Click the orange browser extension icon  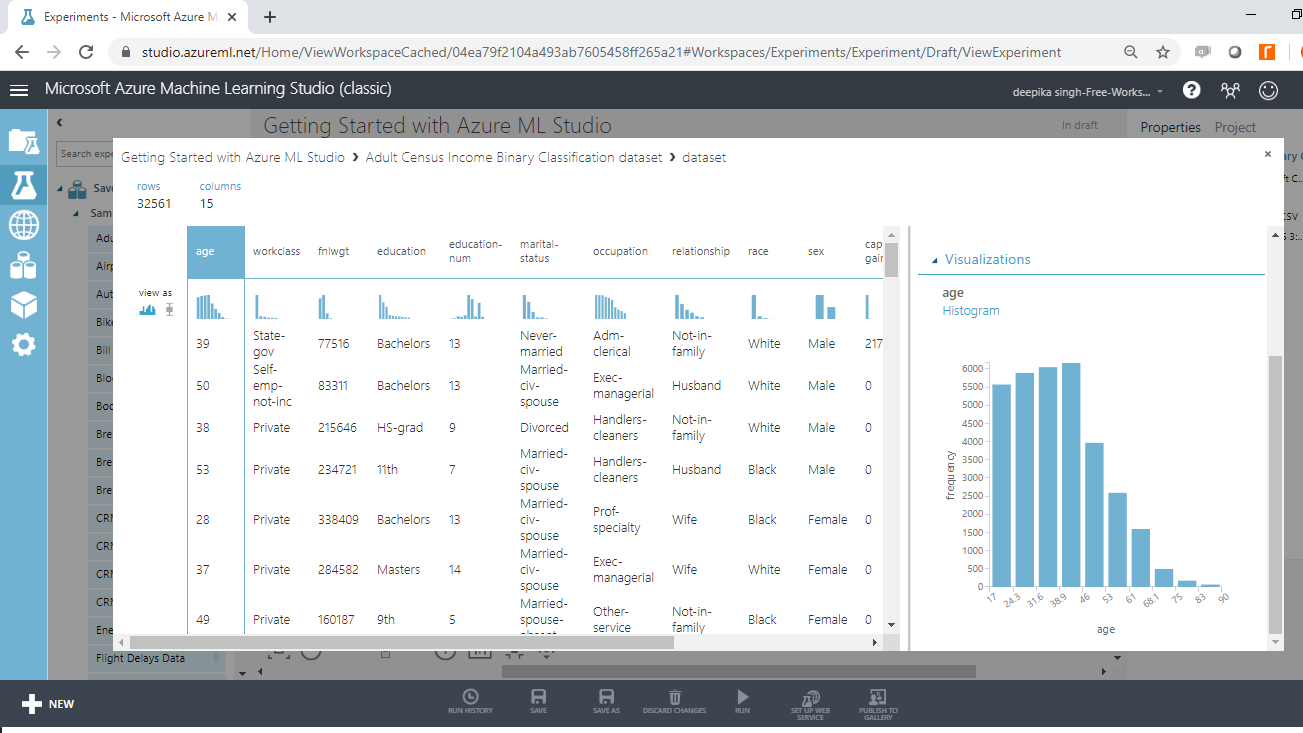tap(1266, 52)
